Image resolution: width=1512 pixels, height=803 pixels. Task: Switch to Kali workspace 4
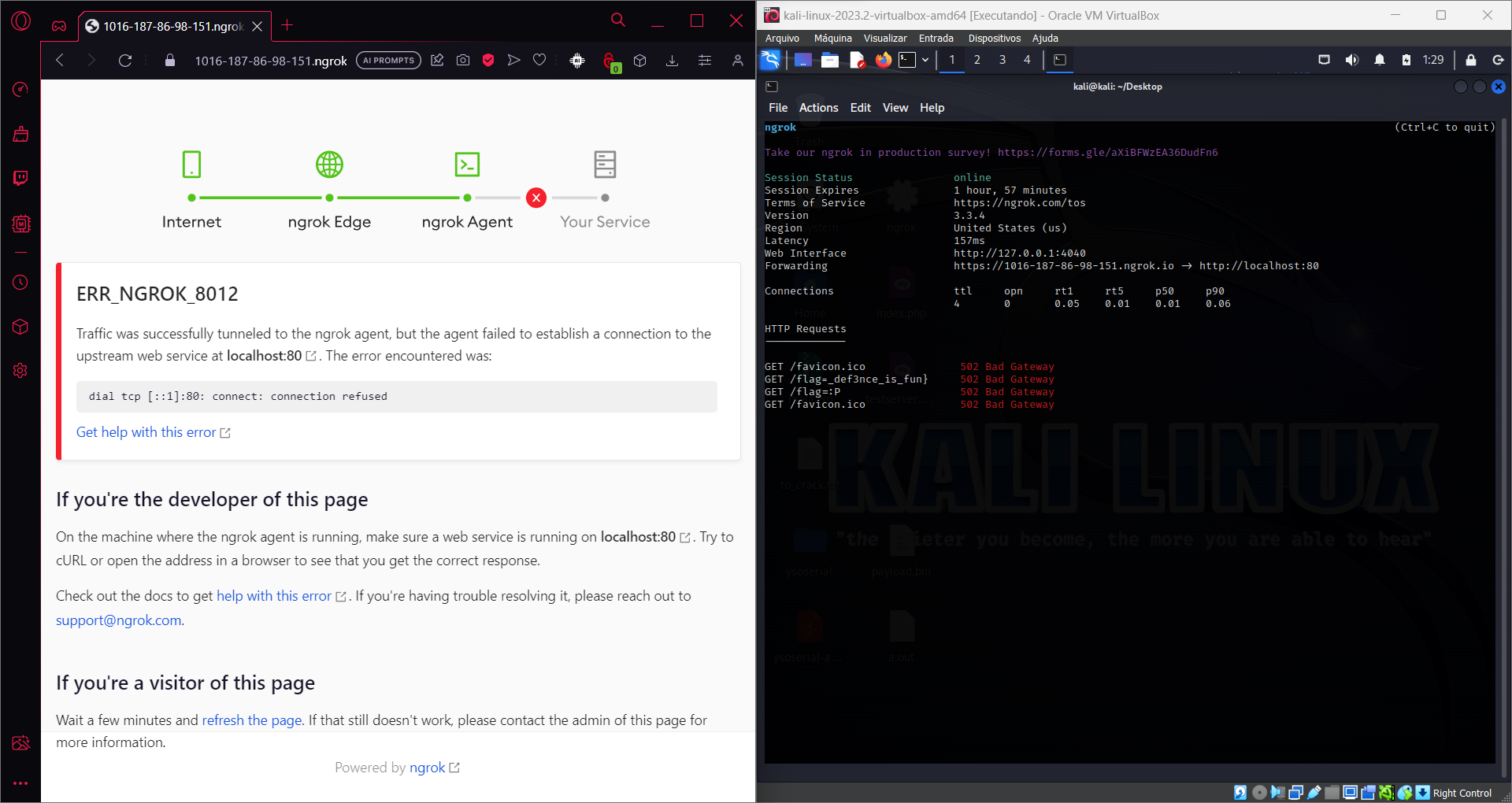(x=1027, y=60)
